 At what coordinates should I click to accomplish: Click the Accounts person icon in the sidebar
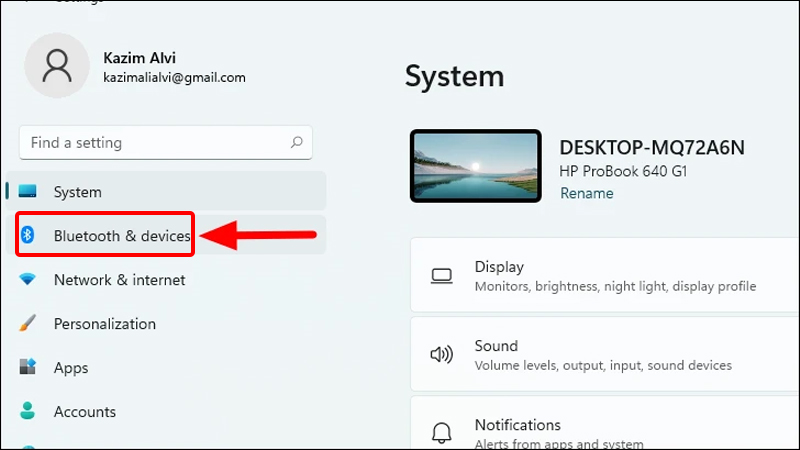(x=28, y=412)
